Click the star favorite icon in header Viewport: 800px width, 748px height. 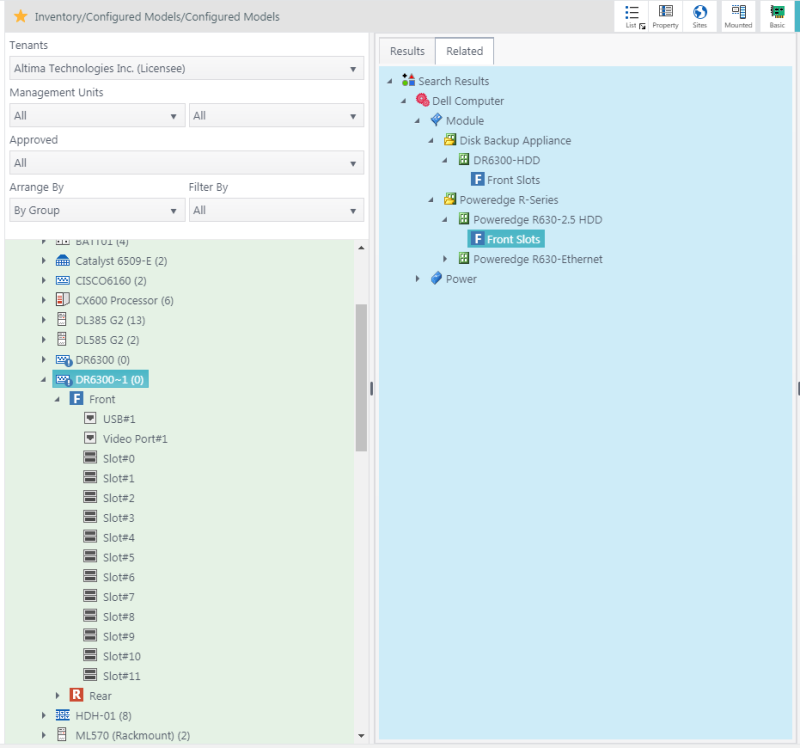click(x=20, y=16)
